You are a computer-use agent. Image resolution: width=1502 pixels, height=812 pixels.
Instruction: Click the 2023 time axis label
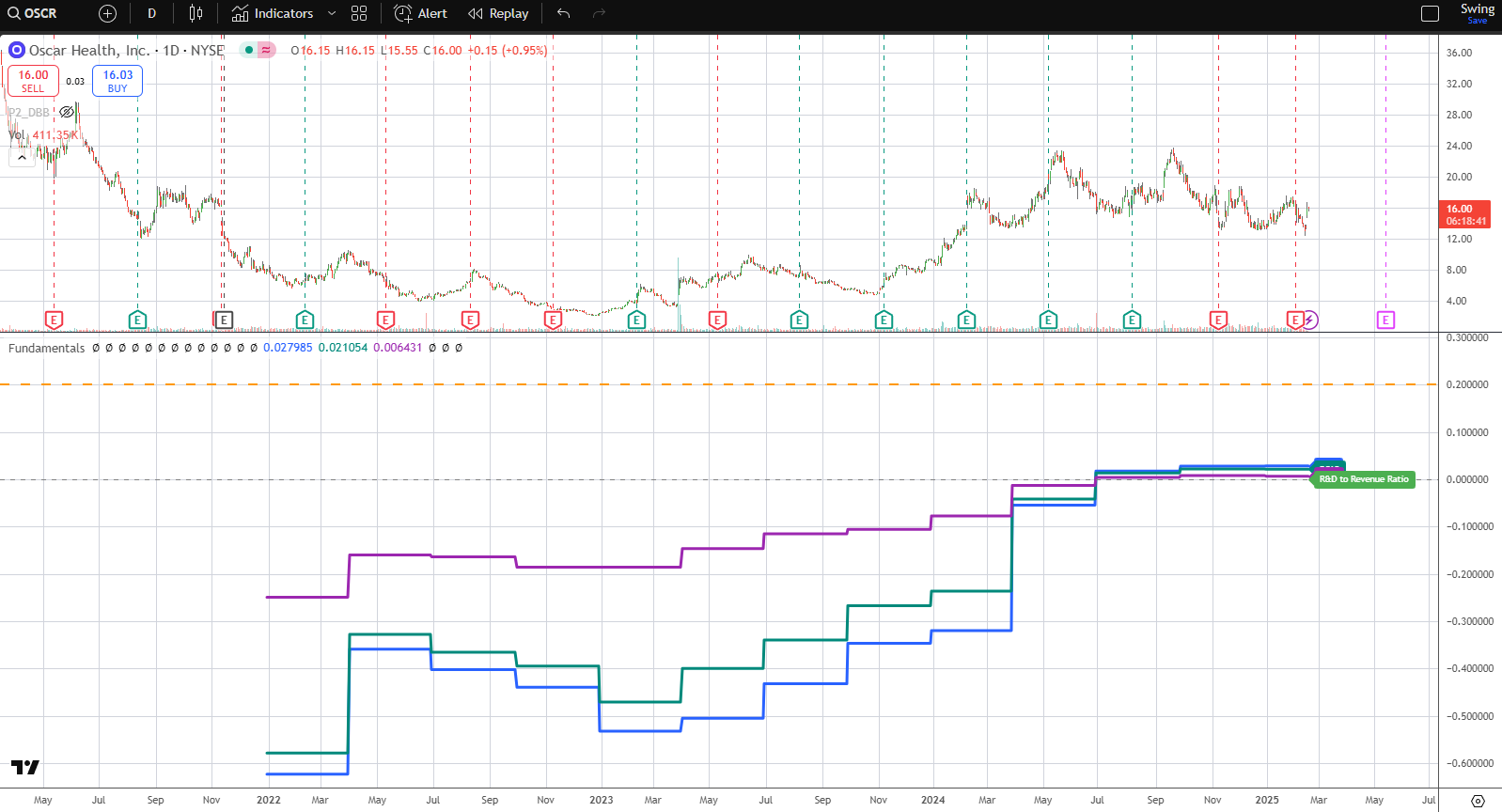coord(602,801)
